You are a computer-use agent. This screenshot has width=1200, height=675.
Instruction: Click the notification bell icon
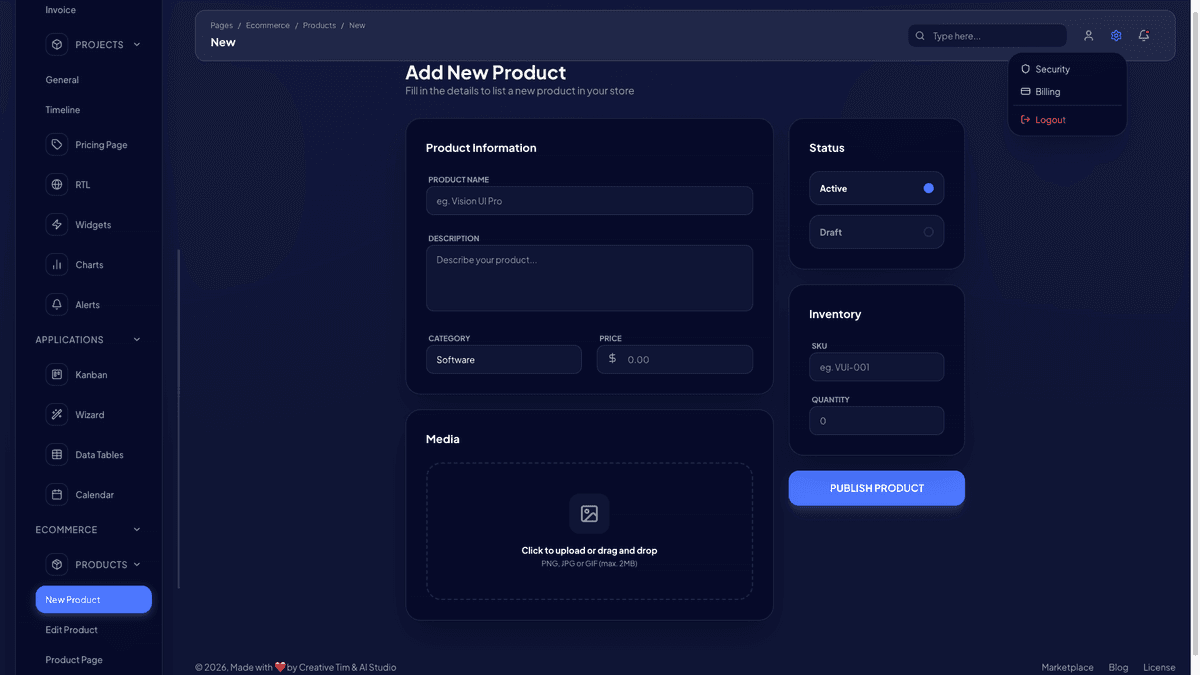[x=1143, y=35]
